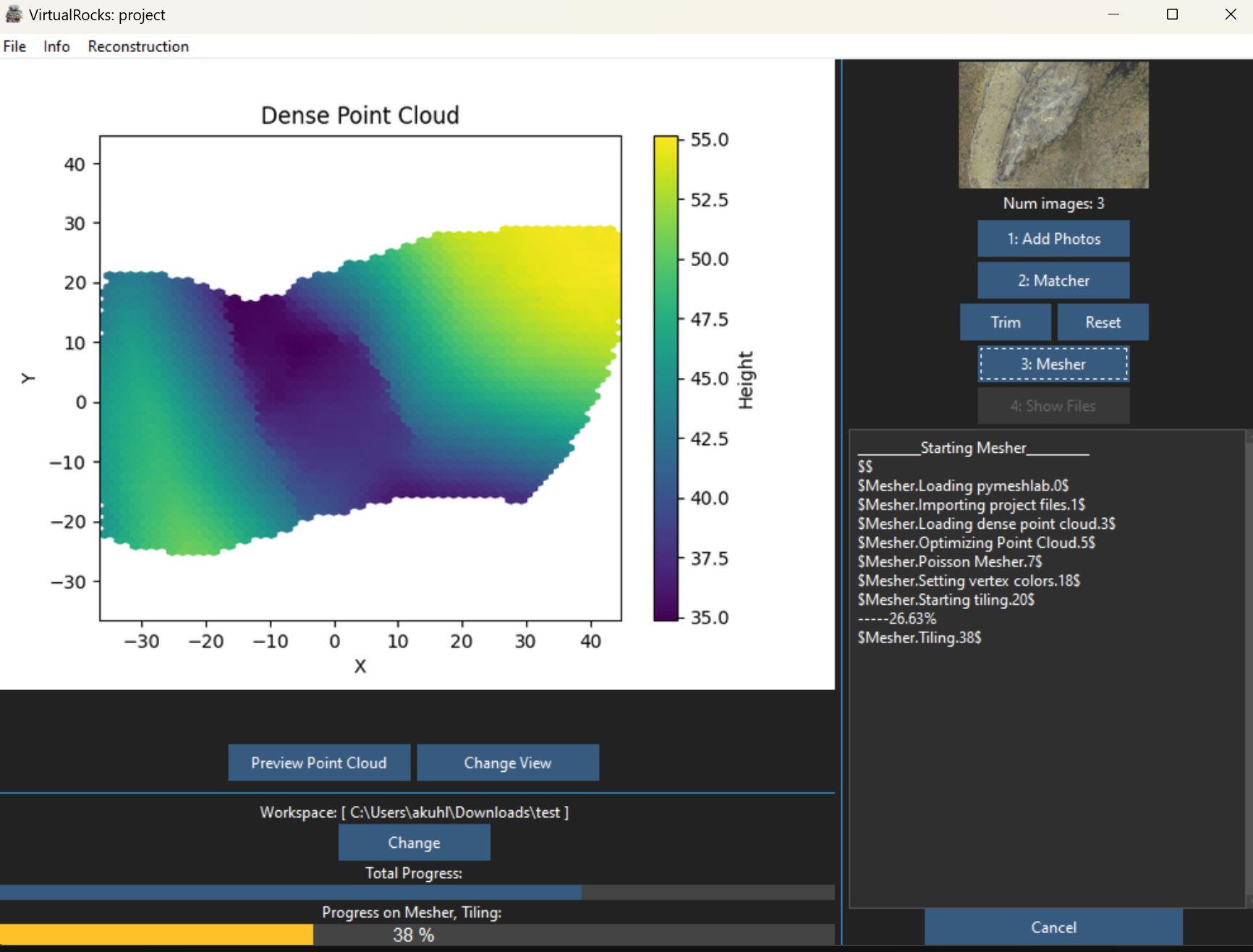Screen dimensions: 1253x952
Task: Click the yellow Mesher Tiling progress bar
Action: point(156,934)
